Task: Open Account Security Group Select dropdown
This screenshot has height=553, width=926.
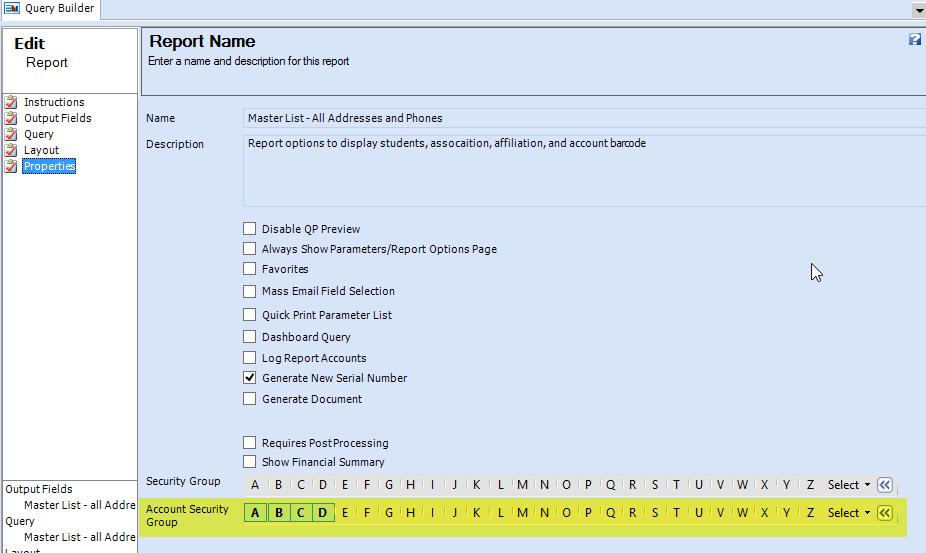Action: (x=849, y=513)
